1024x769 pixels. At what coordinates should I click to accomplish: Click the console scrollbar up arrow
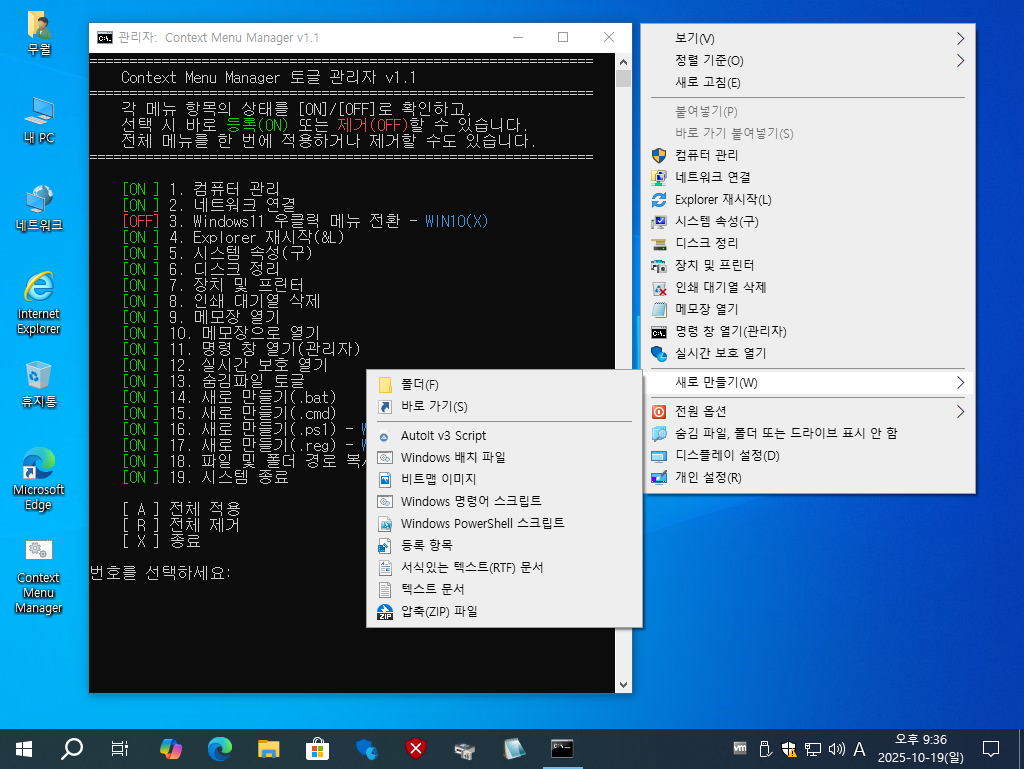(x=623, y=62)
